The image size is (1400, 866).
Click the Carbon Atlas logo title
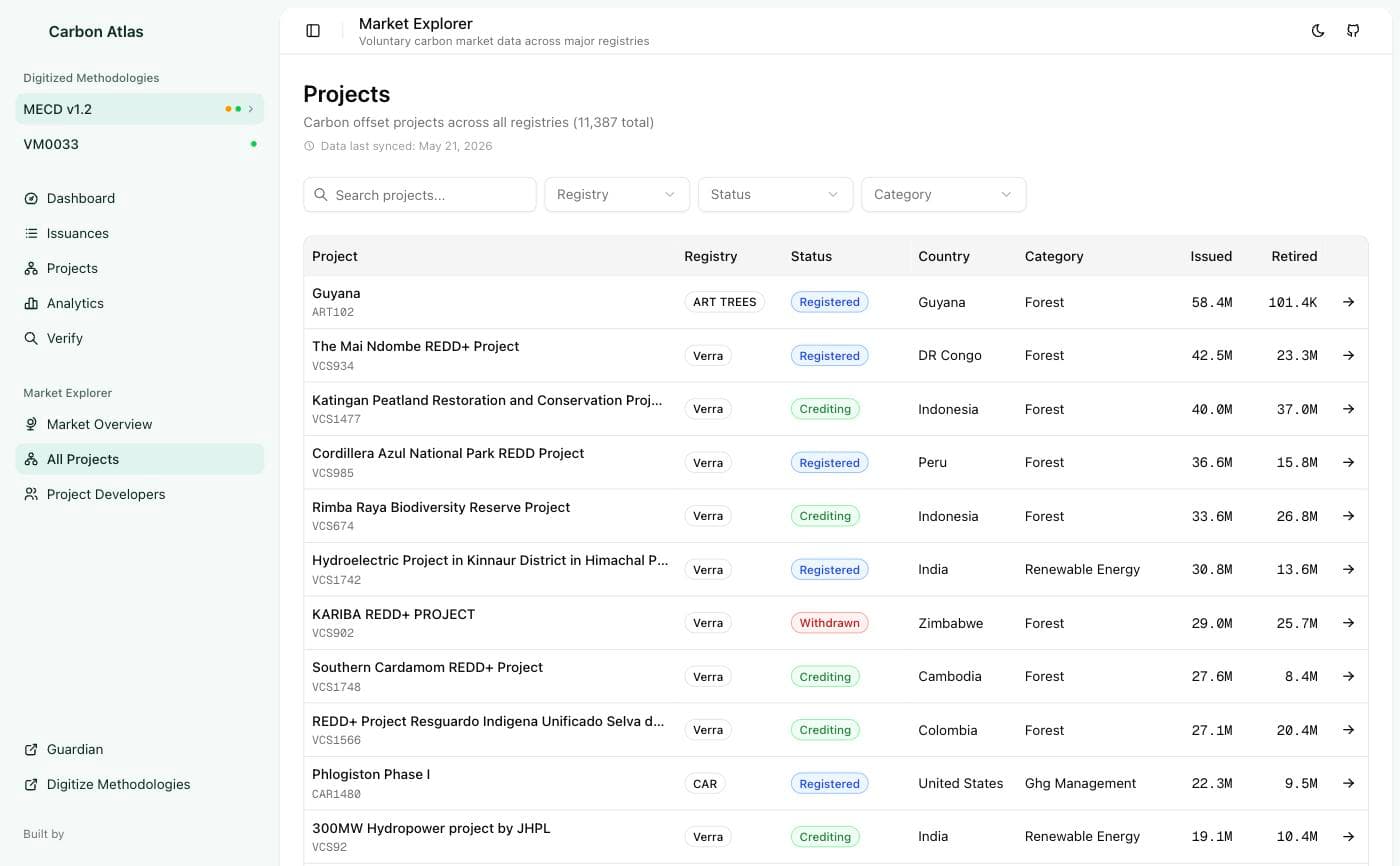(x=96, y=31)
